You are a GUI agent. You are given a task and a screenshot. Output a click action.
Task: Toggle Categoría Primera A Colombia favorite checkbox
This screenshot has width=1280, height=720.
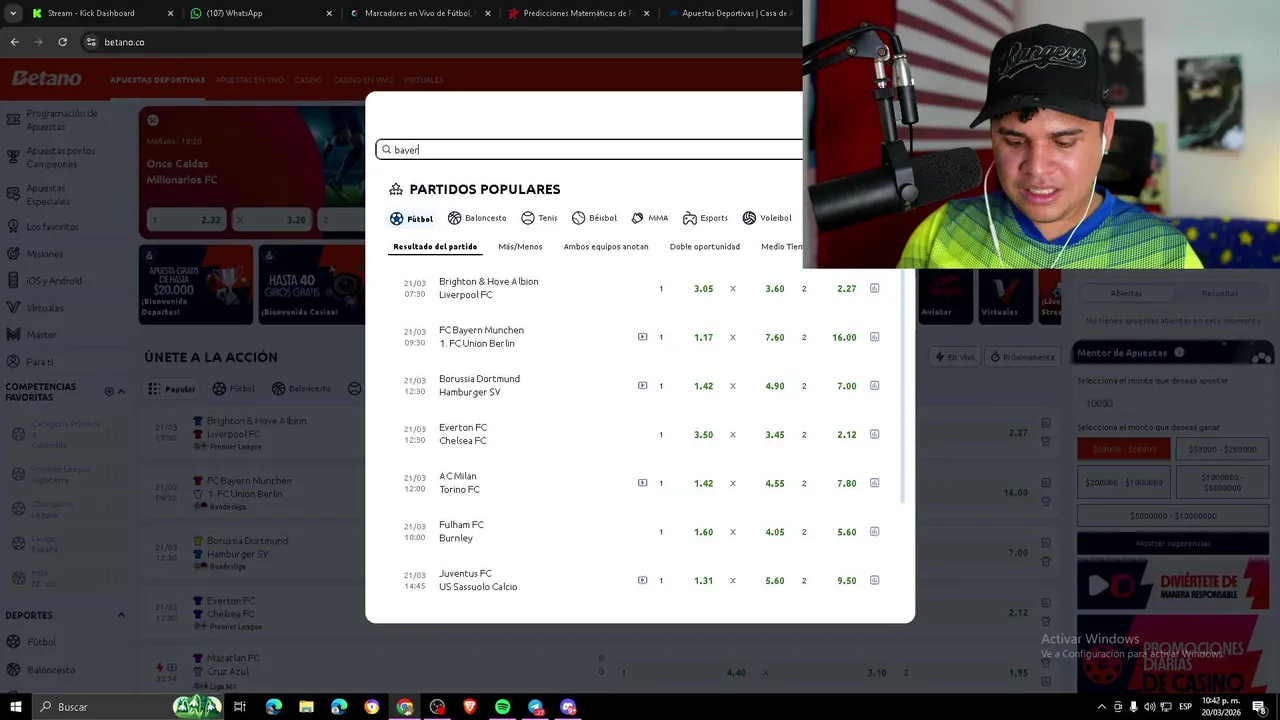[112, 433]
